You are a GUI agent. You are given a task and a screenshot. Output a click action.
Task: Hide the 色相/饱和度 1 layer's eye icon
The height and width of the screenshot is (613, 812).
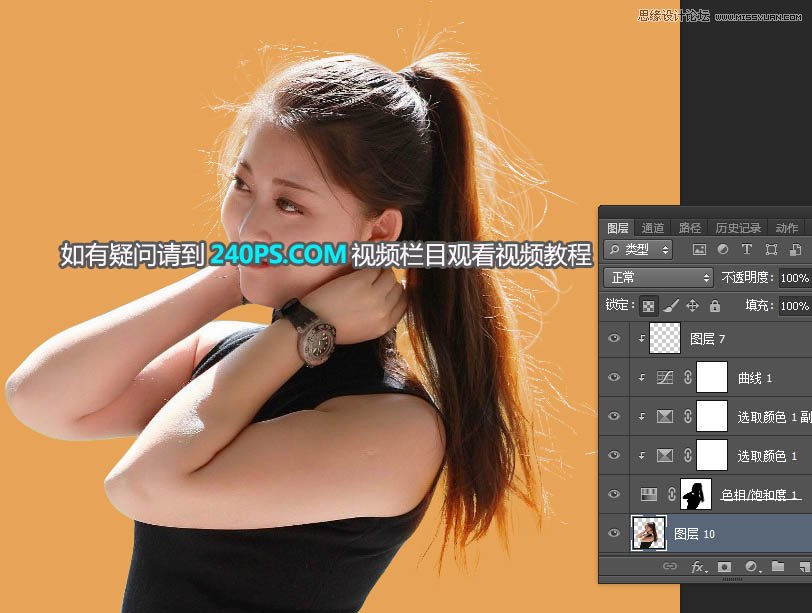(x=614, y=494)
